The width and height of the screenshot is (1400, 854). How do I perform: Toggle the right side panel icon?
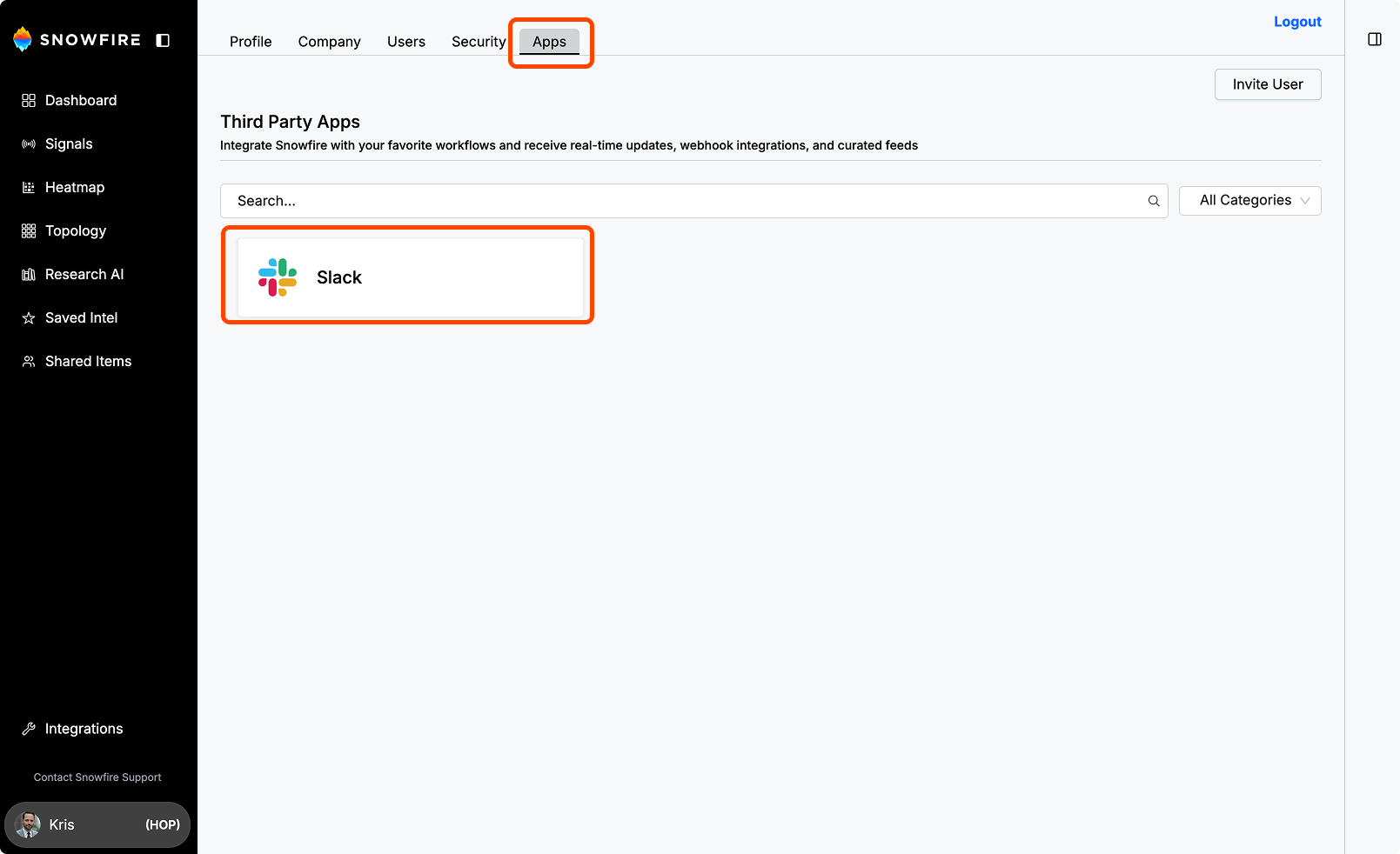pyautogui.click(x=1375, y=39)
